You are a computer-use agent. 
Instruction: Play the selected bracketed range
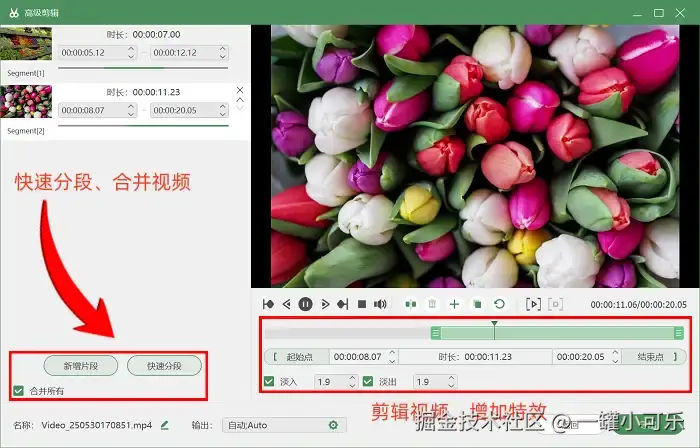pyautogui.click(x=533, y=304)
